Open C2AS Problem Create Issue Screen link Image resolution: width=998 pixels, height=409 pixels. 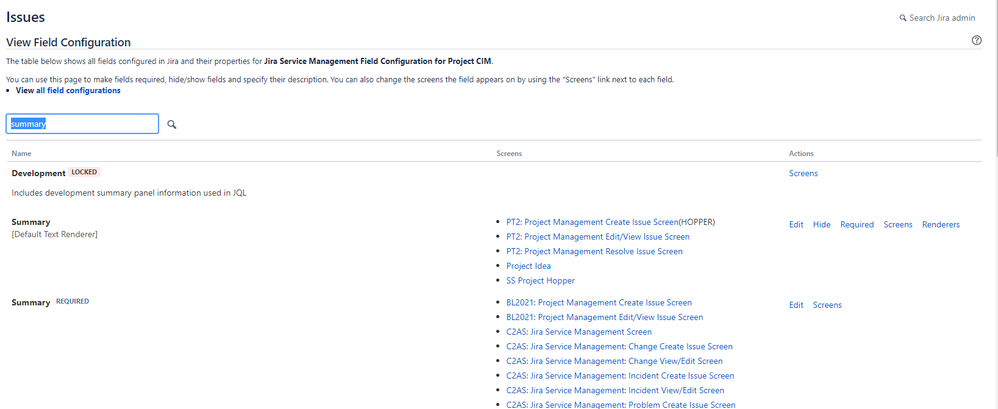(x=621, y=404)
